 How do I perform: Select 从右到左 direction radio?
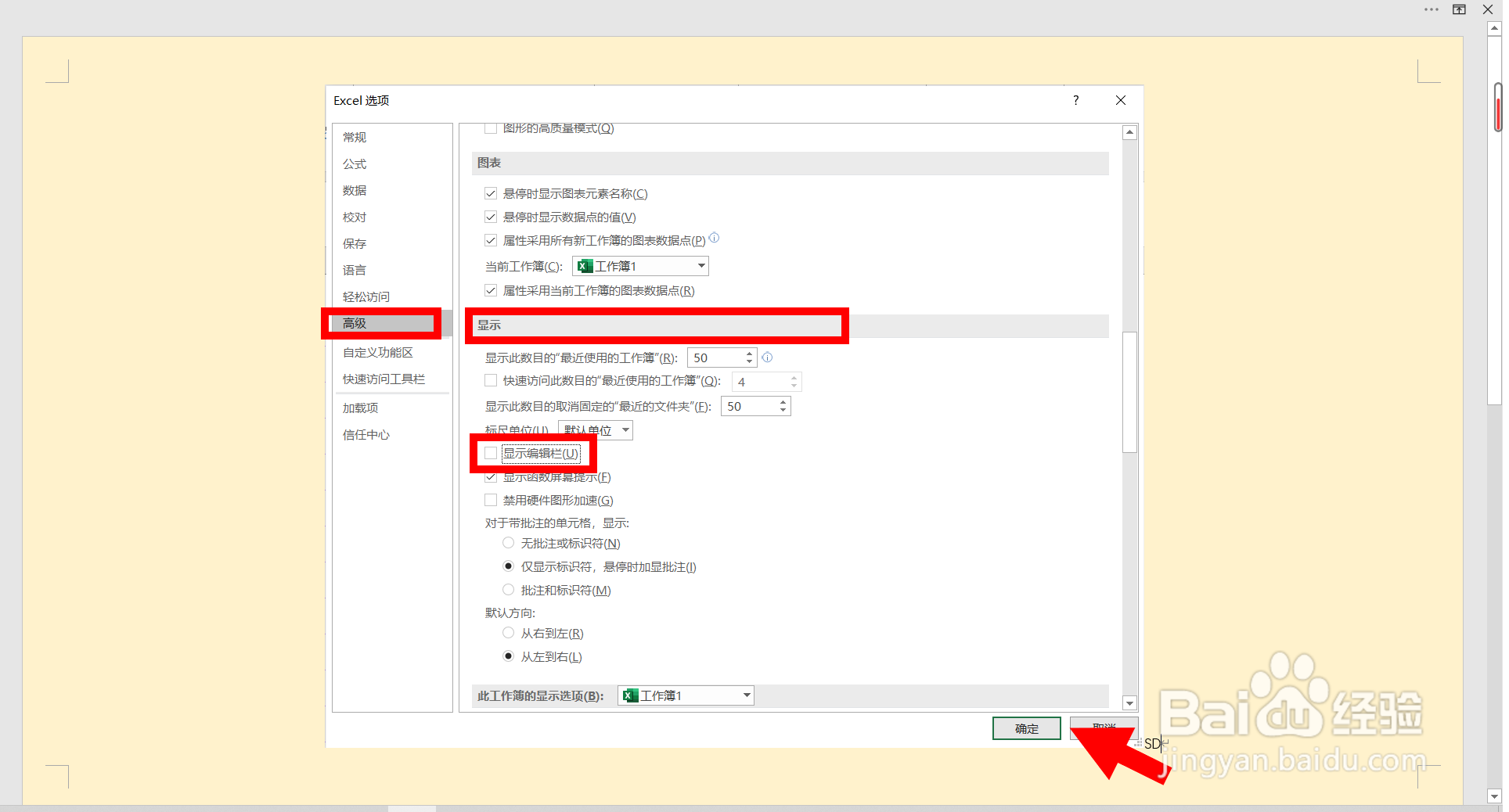pyautogui.click(x=509, y=633)
